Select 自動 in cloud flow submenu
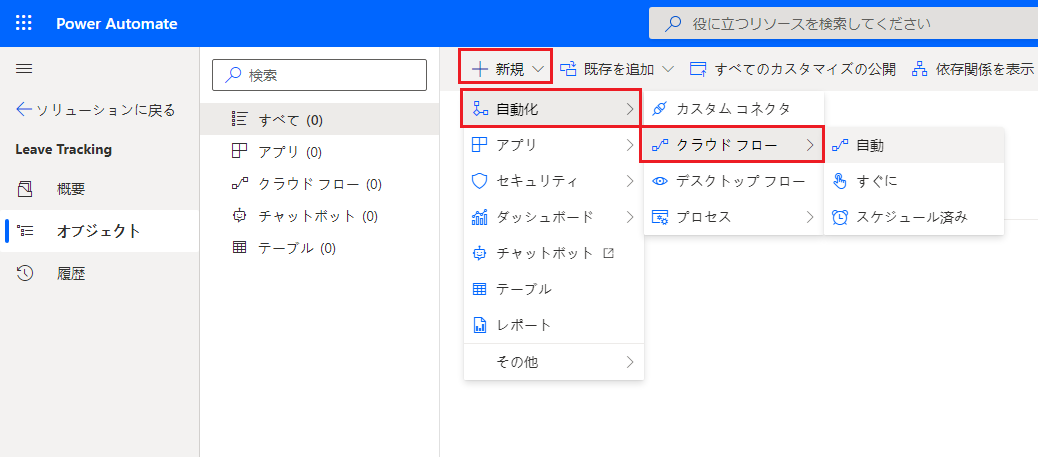This screenshot has width=1038, height=457. (914, 145)
